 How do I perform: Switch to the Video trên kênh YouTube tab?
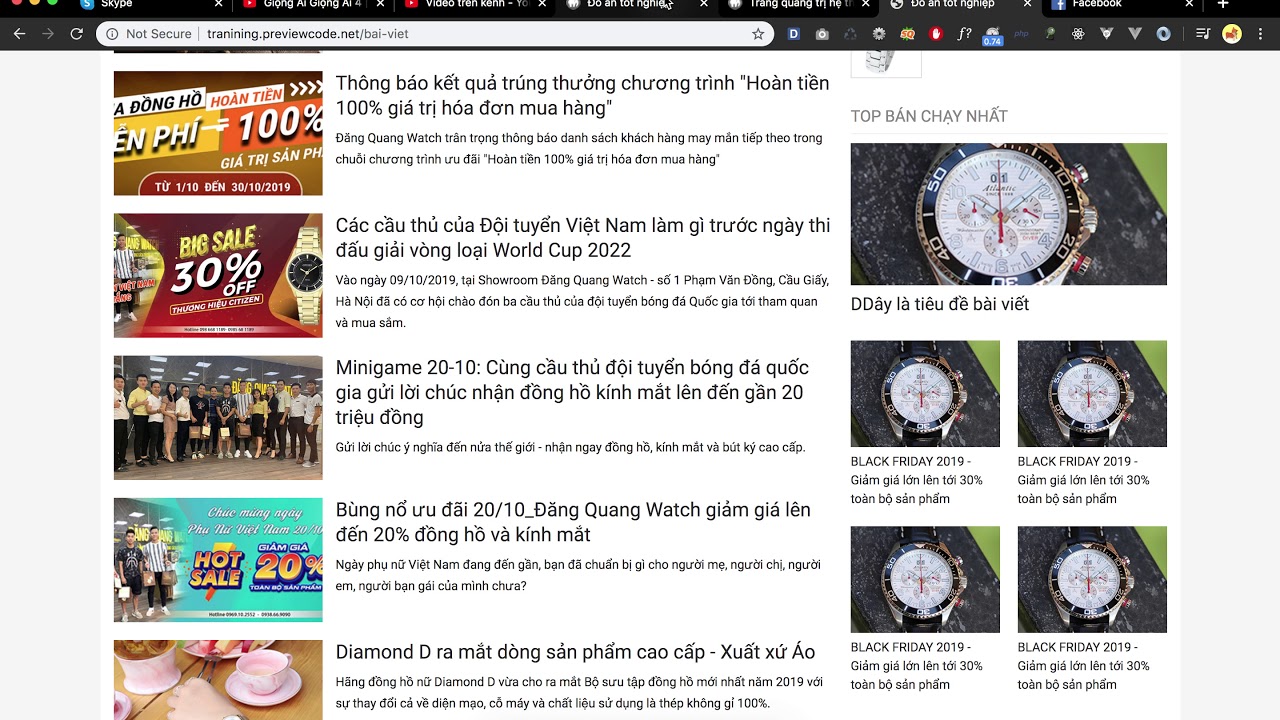(x=475, y=4)
